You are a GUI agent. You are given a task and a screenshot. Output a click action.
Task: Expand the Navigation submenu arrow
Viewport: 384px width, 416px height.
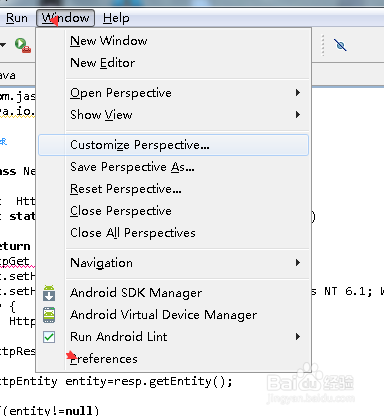coord(298,263)
